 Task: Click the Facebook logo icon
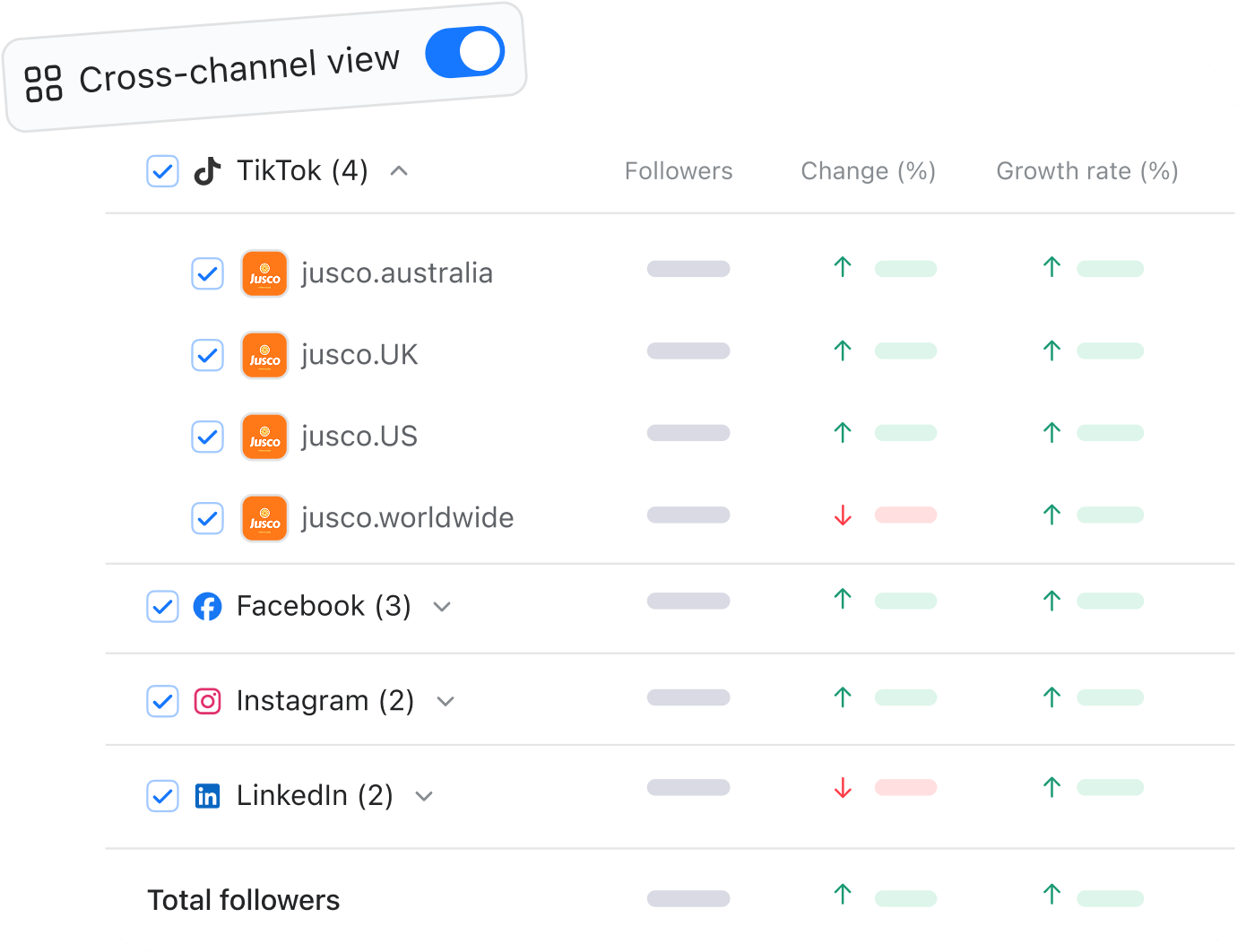[x=208, y=607]
